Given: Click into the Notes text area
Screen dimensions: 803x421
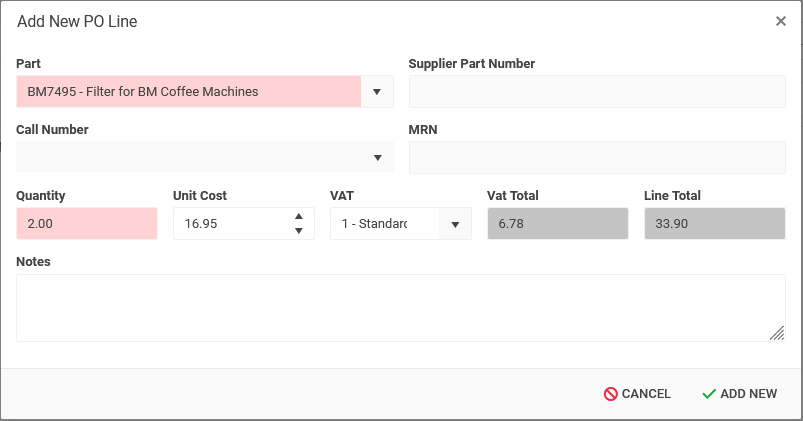Looking at the screenshot, I should click(400, 308).
